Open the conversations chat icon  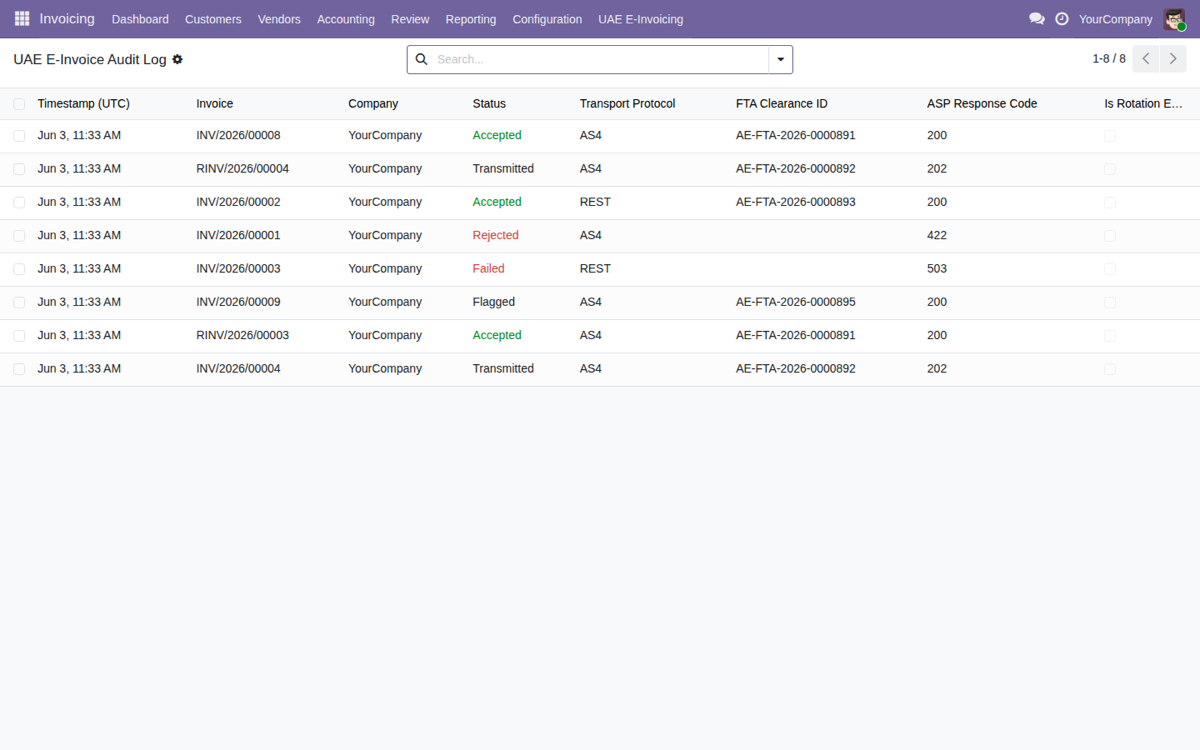[x=1037, y=19]
